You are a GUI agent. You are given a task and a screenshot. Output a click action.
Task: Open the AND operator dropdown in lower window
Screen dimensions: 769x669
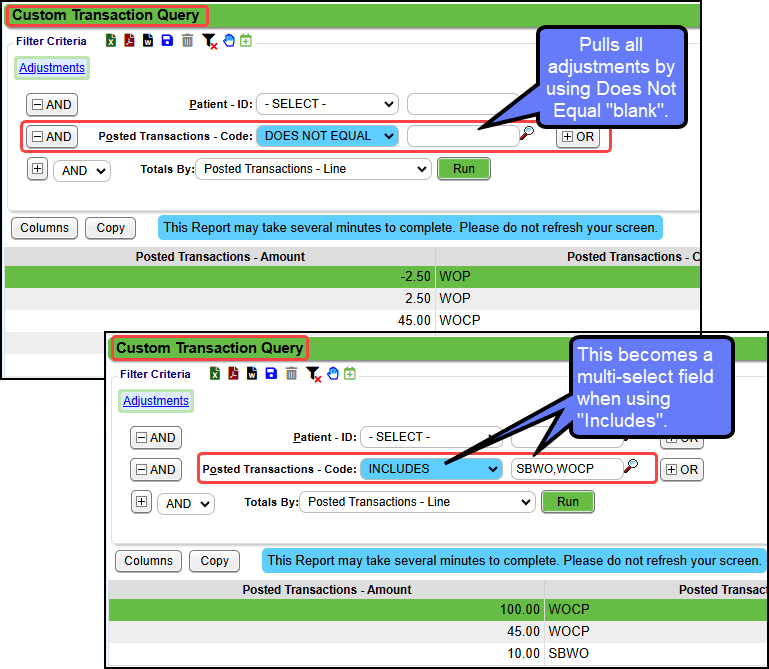click(186, 504)
